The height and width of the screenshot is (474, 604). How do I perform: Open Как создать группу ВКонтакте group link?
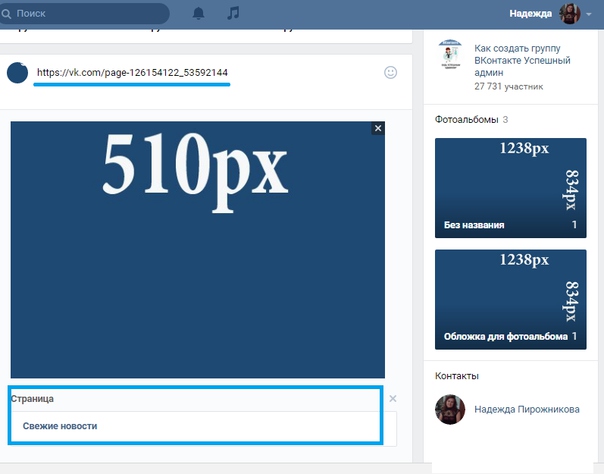[522, 60]
